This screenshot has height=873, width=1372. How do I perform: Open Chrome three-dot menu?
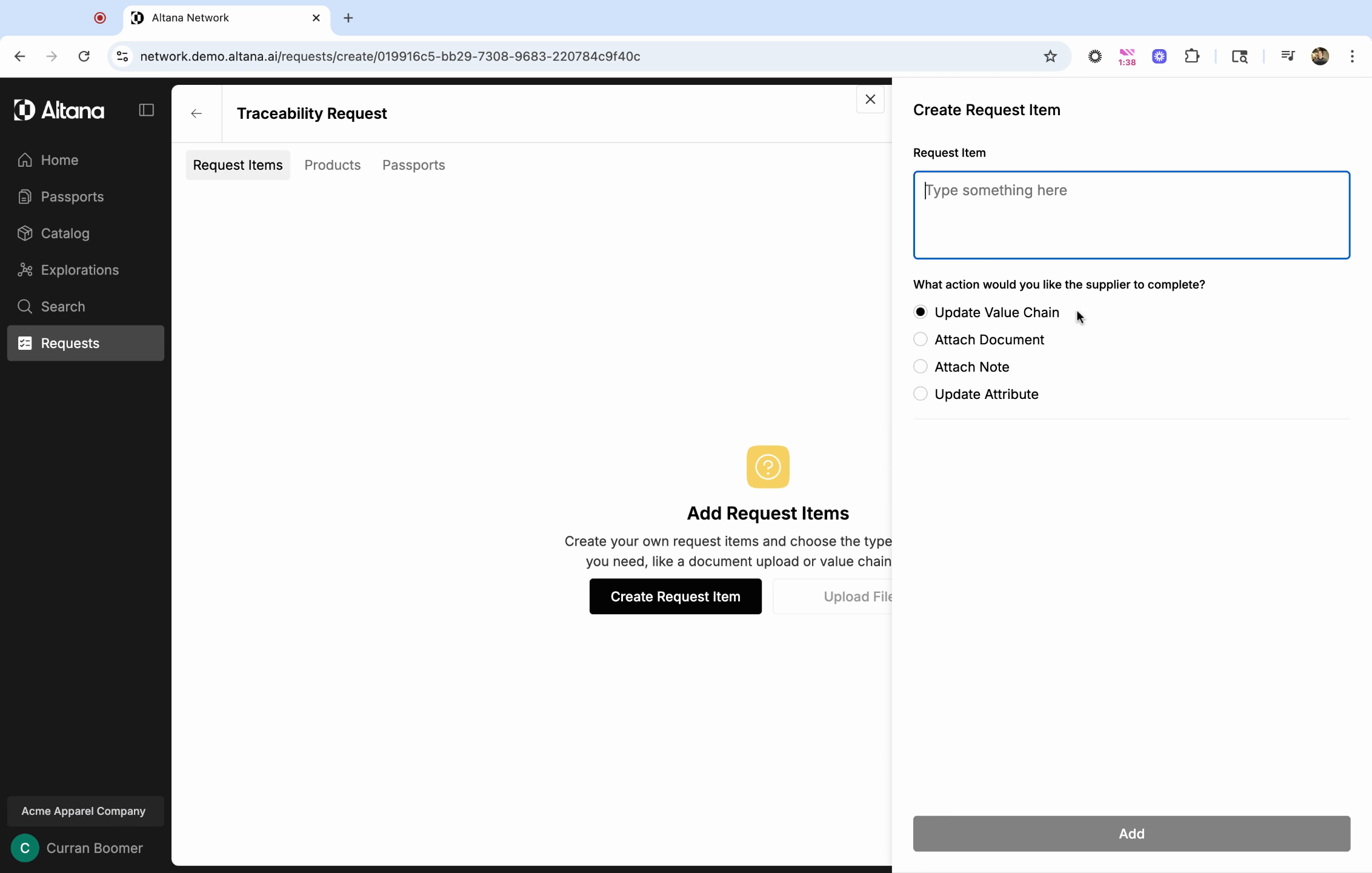click(1352, 56)
